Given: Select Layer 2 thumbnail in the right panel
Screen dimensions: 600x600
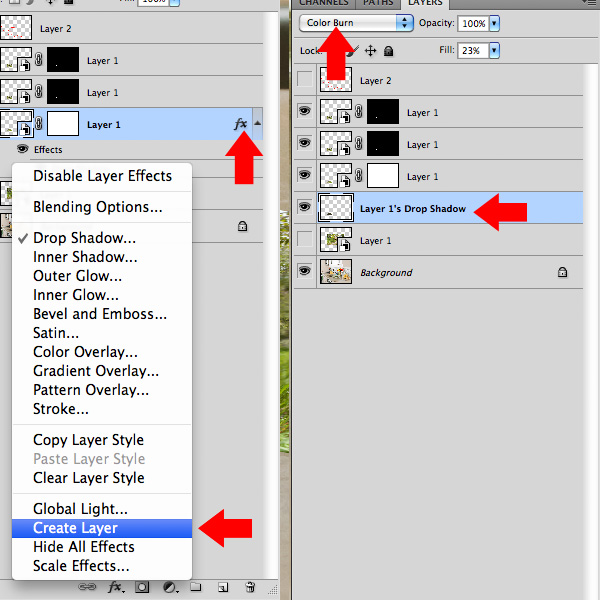Looking at the screenshot, I should click(336, 80).
